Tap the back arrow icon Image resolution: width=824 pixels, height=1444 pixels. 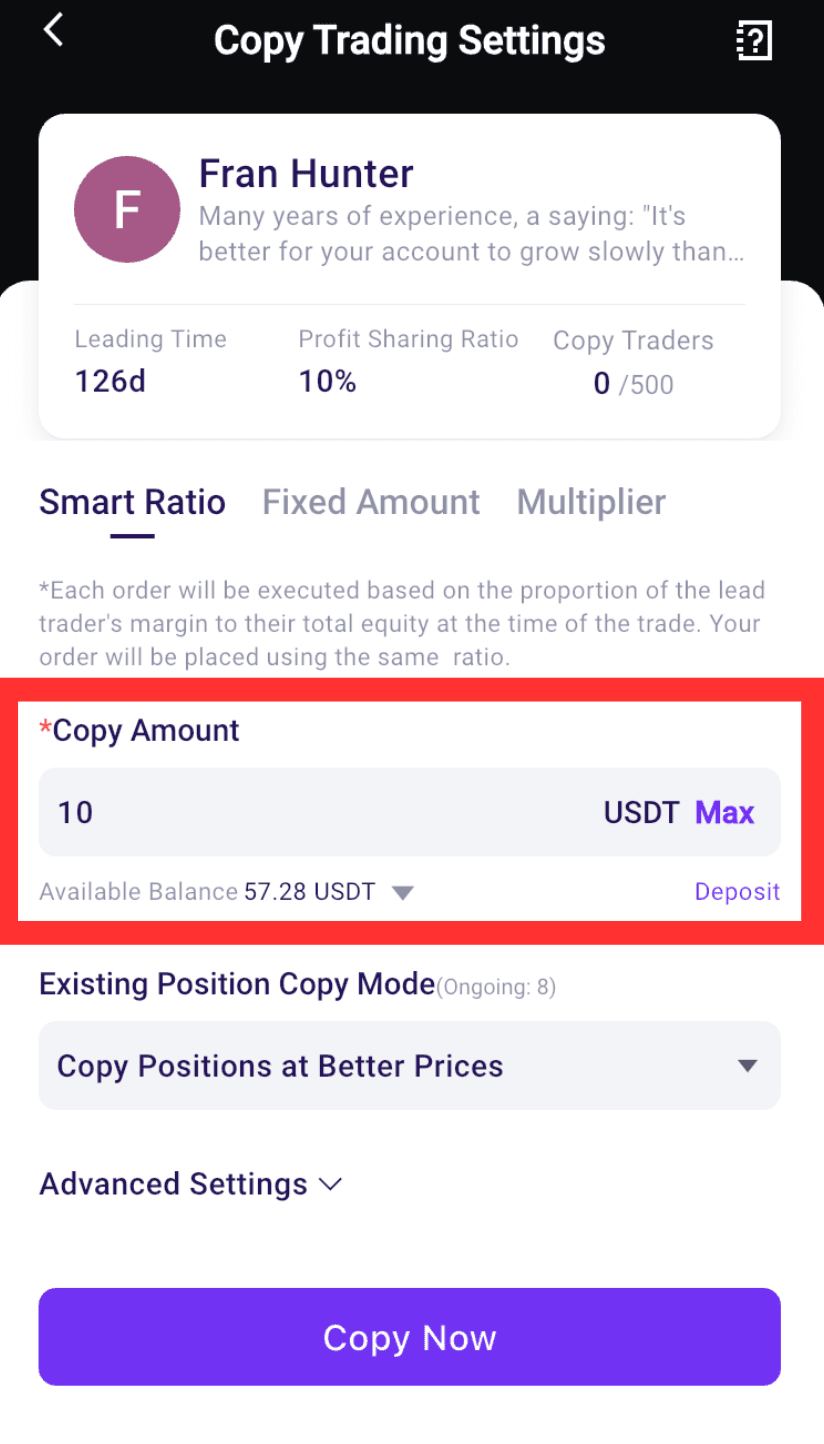[53, 30]
